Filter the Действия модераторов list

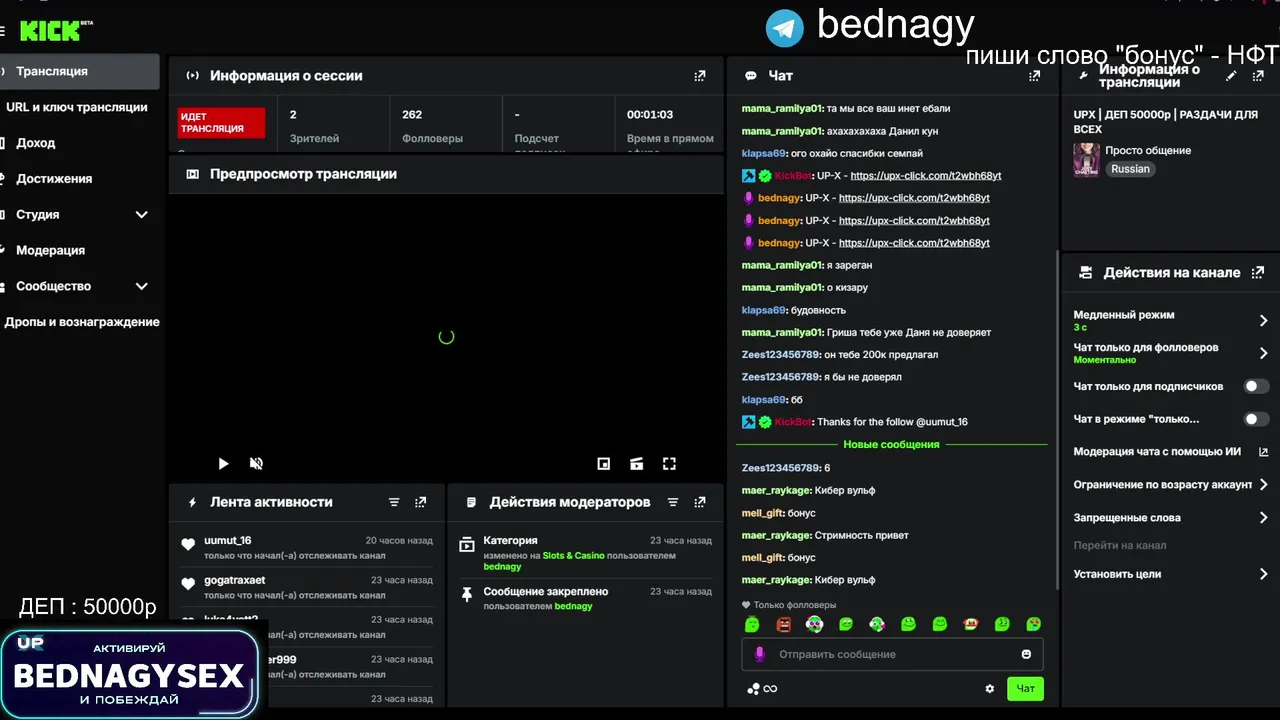673,502
